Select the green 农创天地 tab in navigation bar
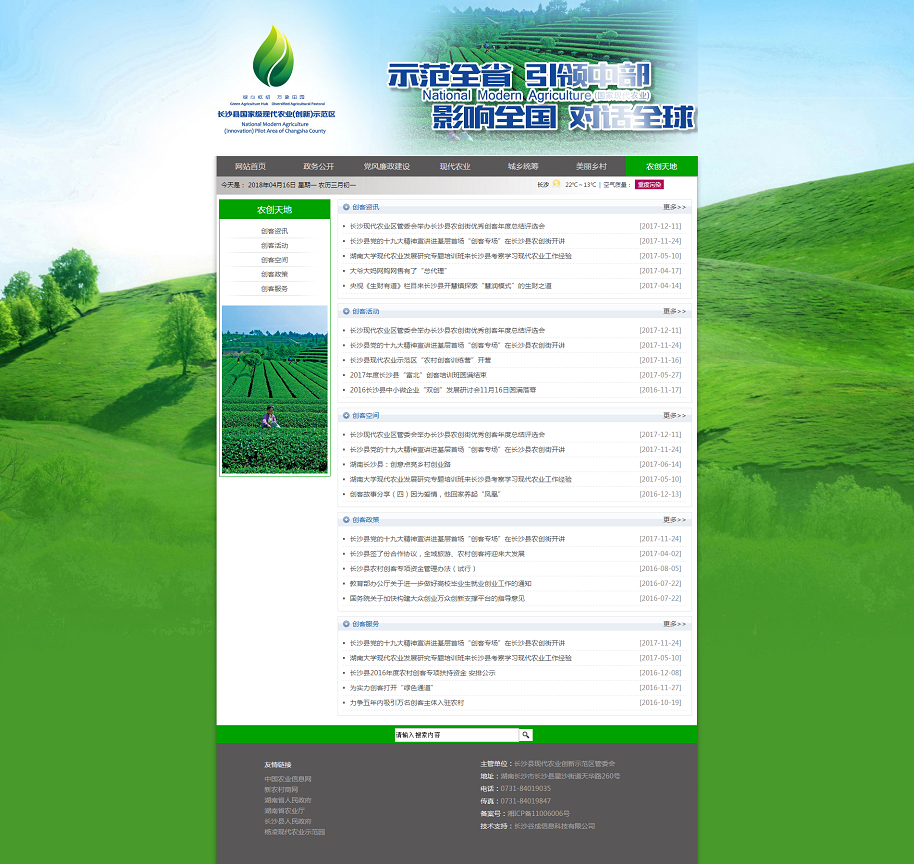 (662, 166)
